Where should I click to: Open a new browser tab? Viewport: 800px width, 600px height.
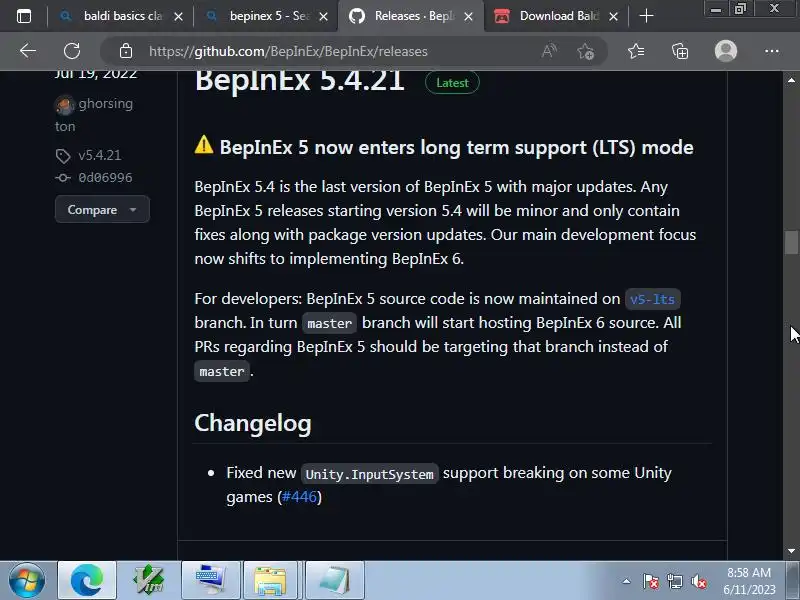(x=646, y=16)
